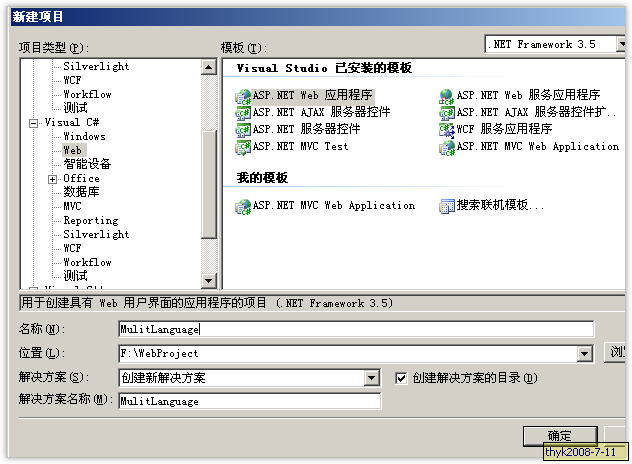Click WCF 服务应用程序 template label
This screenshot has width=632, height=464.
(x=504, y=129)
